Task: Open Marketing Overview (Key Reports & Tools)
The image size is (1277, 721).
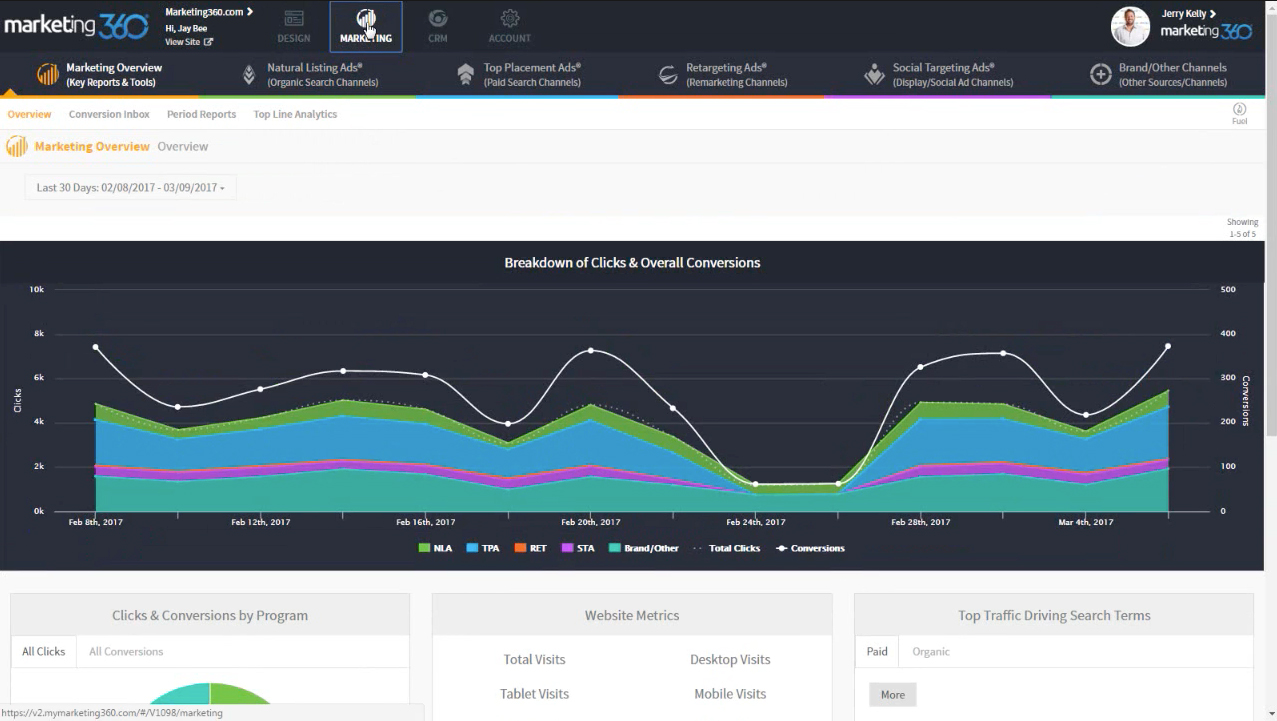Action: pos(99,75)
